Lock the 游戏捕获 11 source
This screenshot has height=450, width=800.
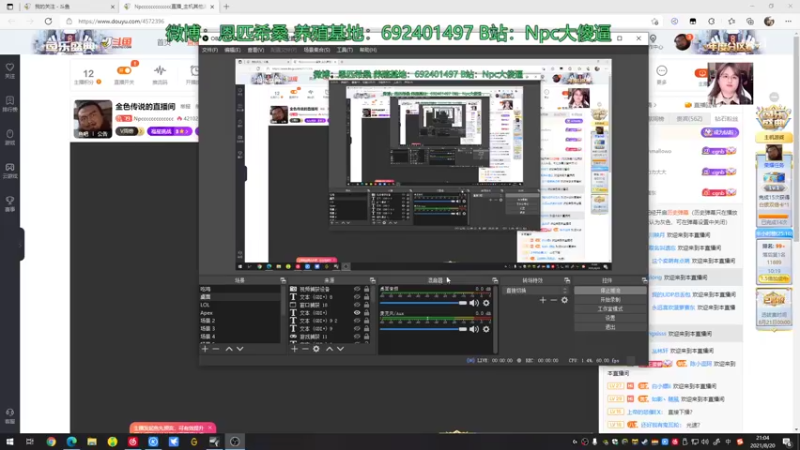coord(366,337)
